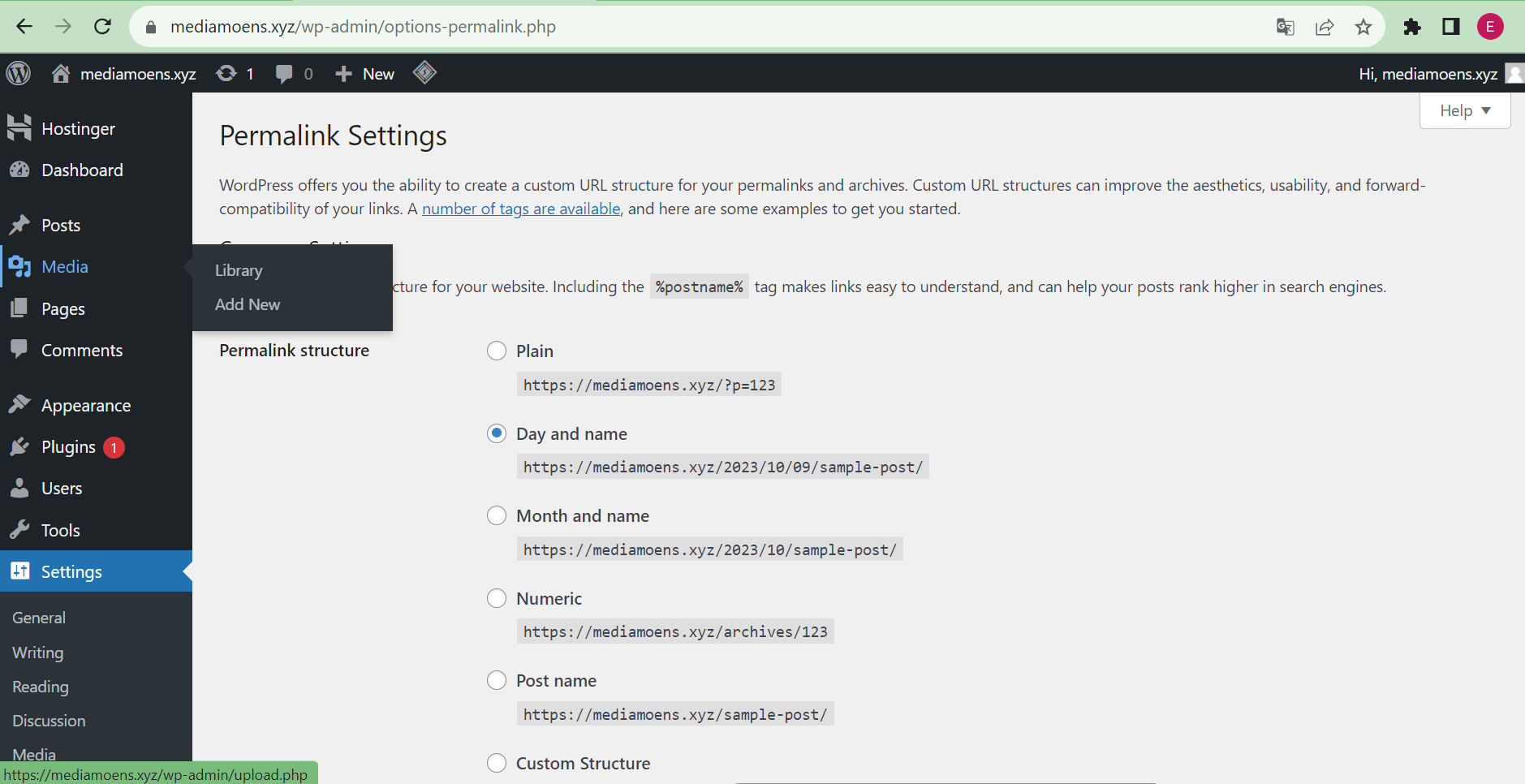Select the Month and name radio button
The image size is (1525, 784).
pyautogui.click(x=497, y=515)
